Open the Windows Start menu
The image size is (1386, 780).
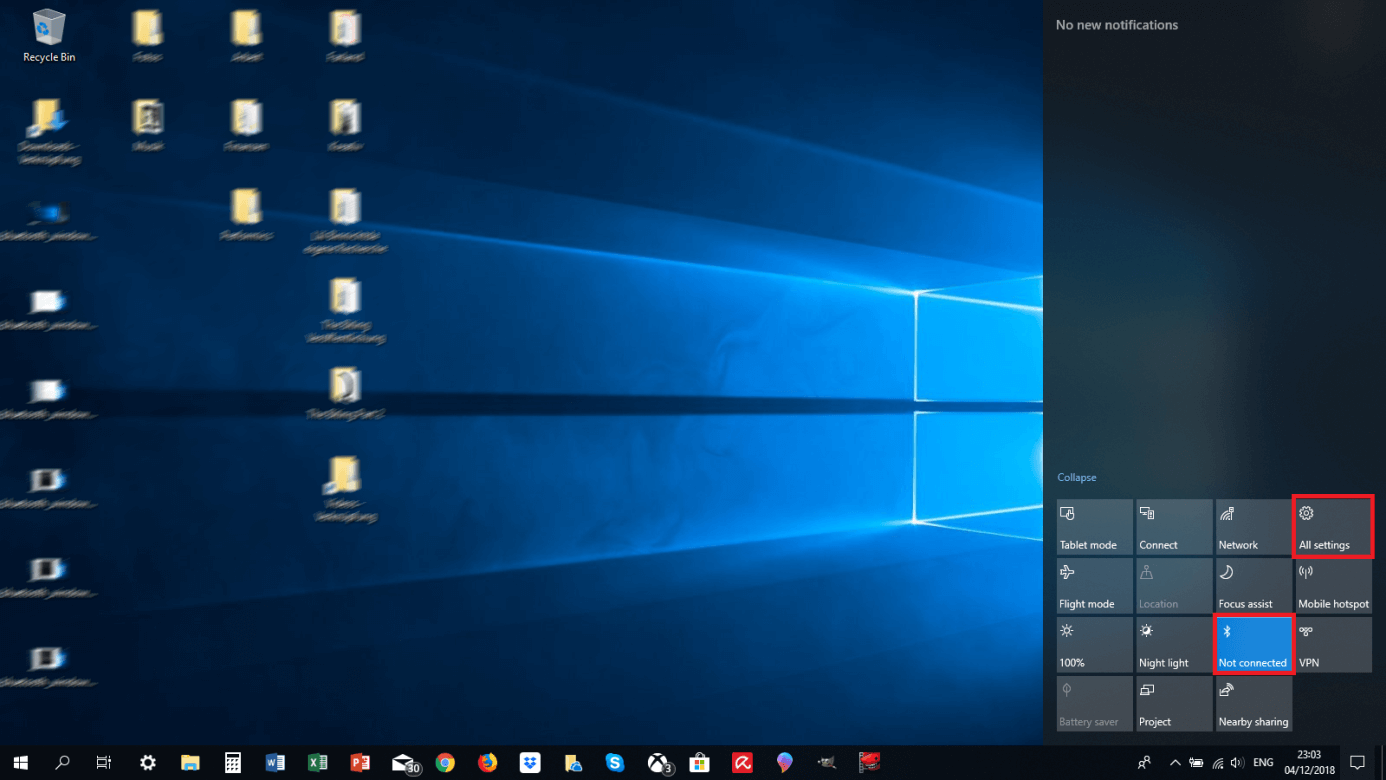pyautogui.click(x=20, y=762)
